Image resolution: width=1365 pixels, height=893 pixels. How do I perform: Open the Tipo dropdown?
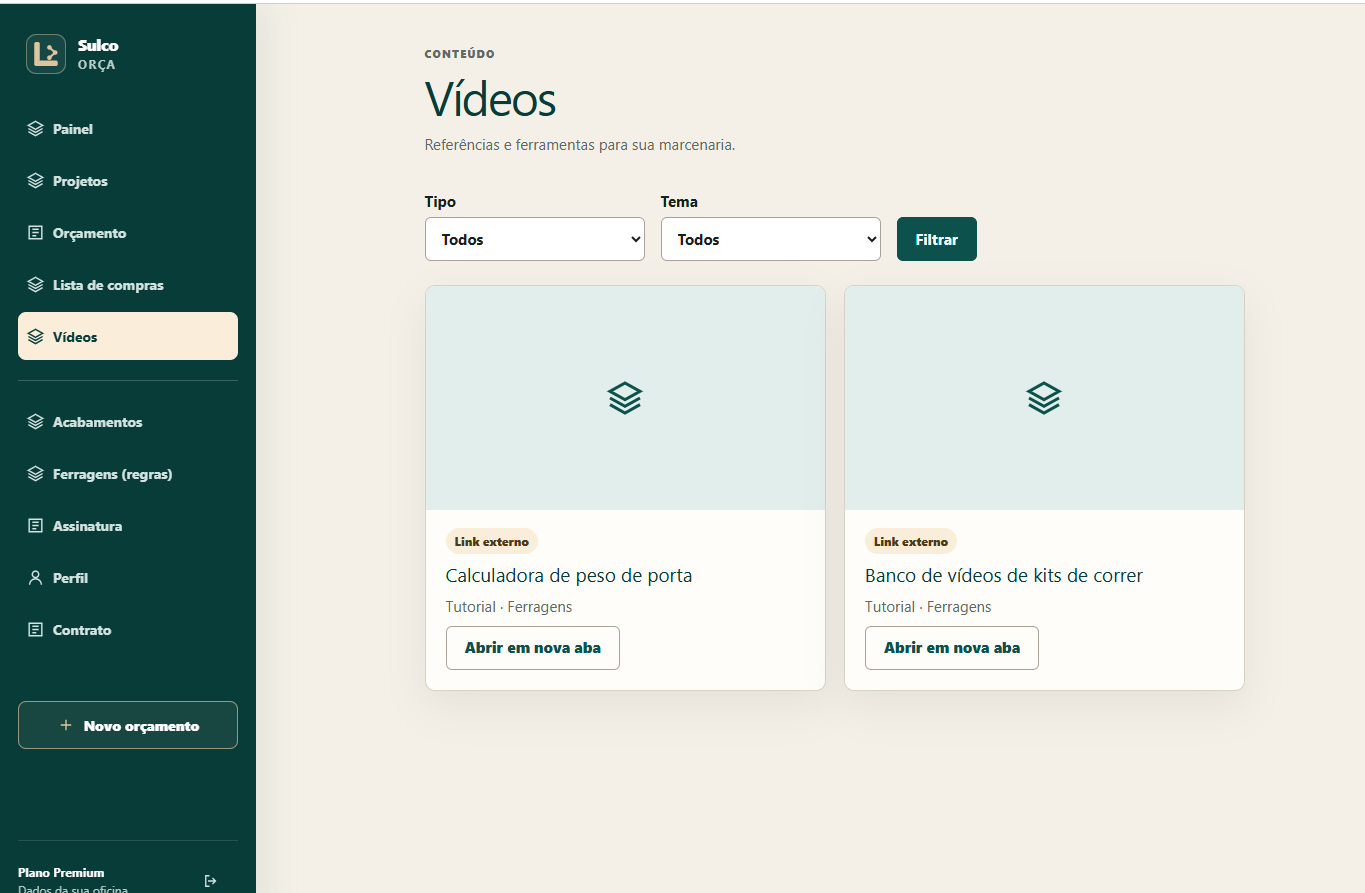pos(535,239)
